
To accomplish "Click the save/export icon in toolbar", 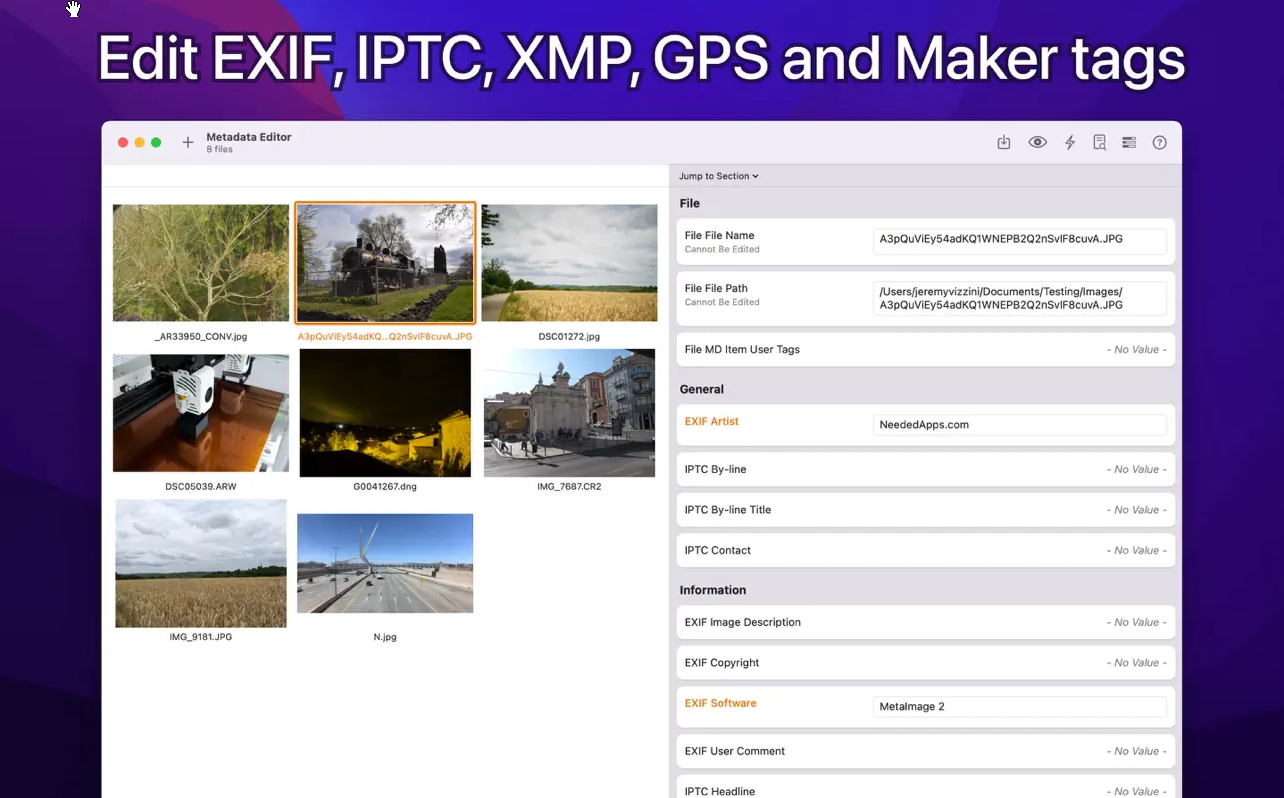I will tap(1004, 143).
